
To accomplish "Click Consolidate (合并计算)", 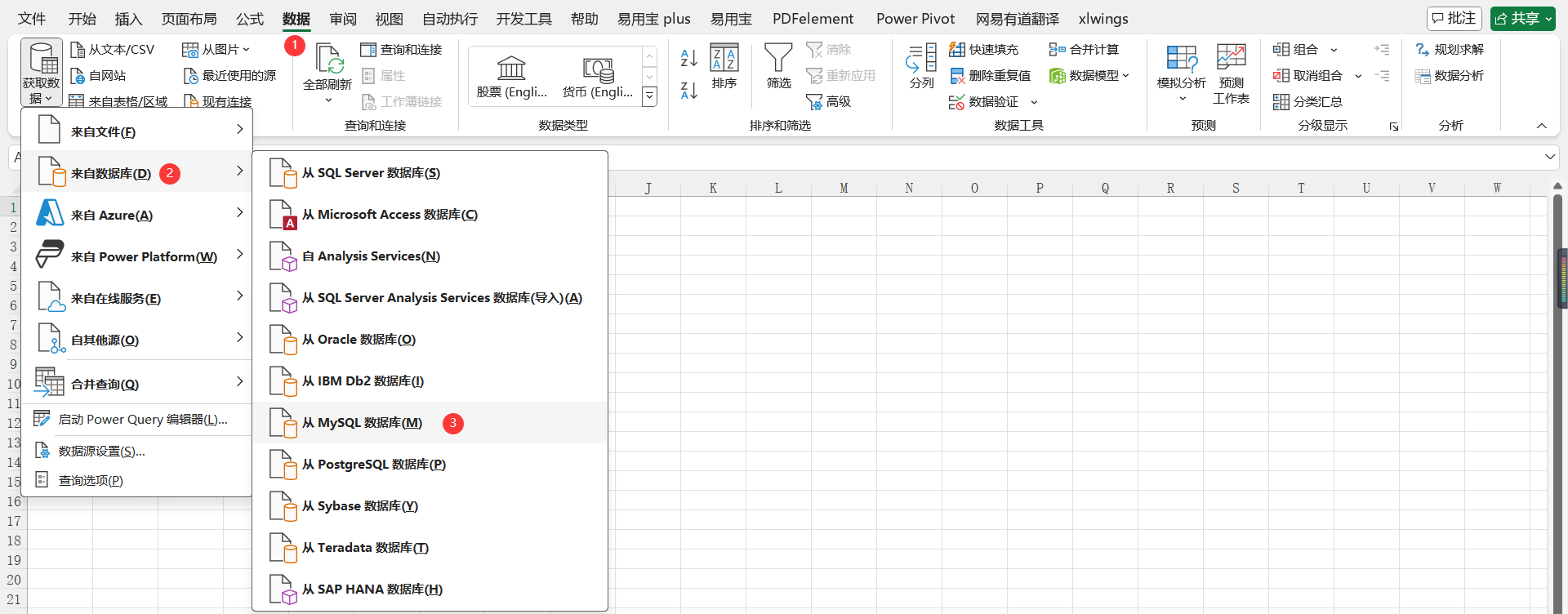I will pyautogui.click(x=1084, y=50).
